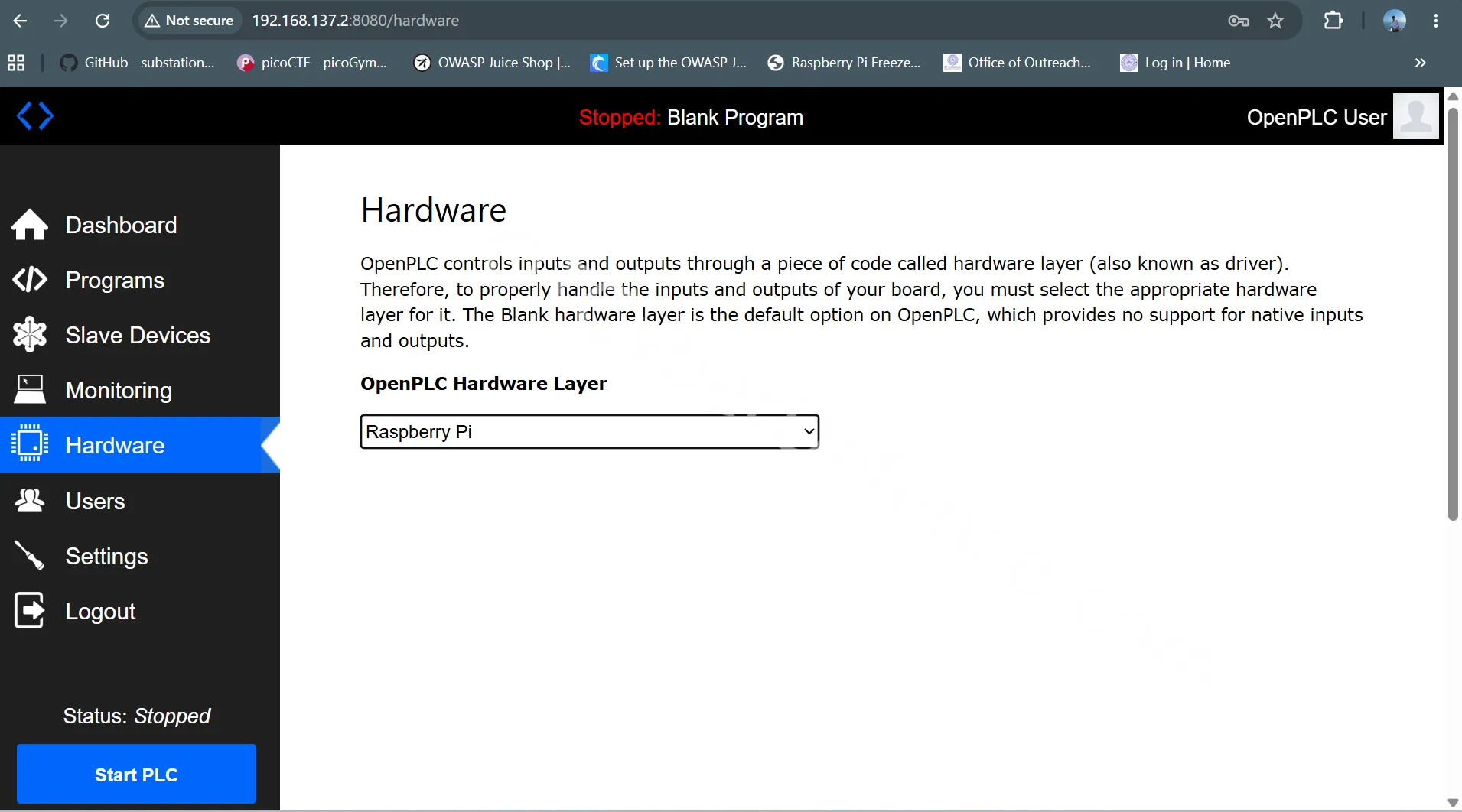
Task: Open the Slave Devices menu item
Action: click(x=140, y=335)
